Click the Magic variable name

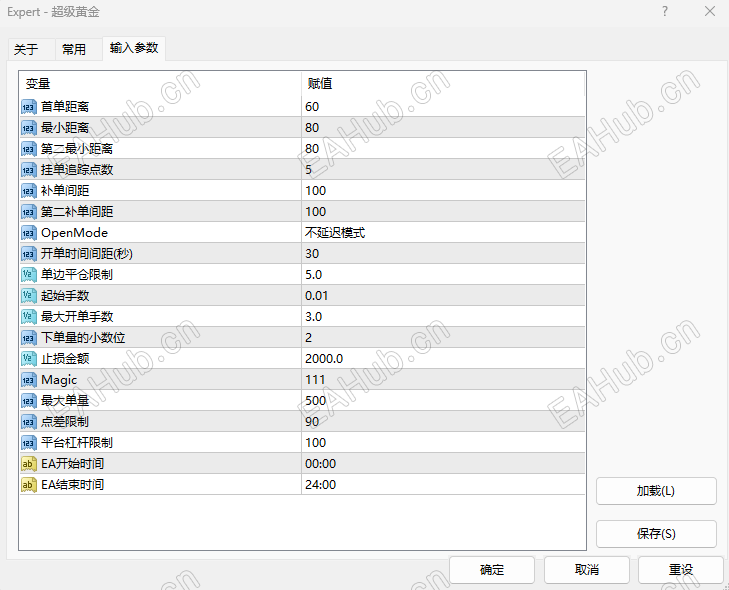pyautogui.click(x=59, y=380)
